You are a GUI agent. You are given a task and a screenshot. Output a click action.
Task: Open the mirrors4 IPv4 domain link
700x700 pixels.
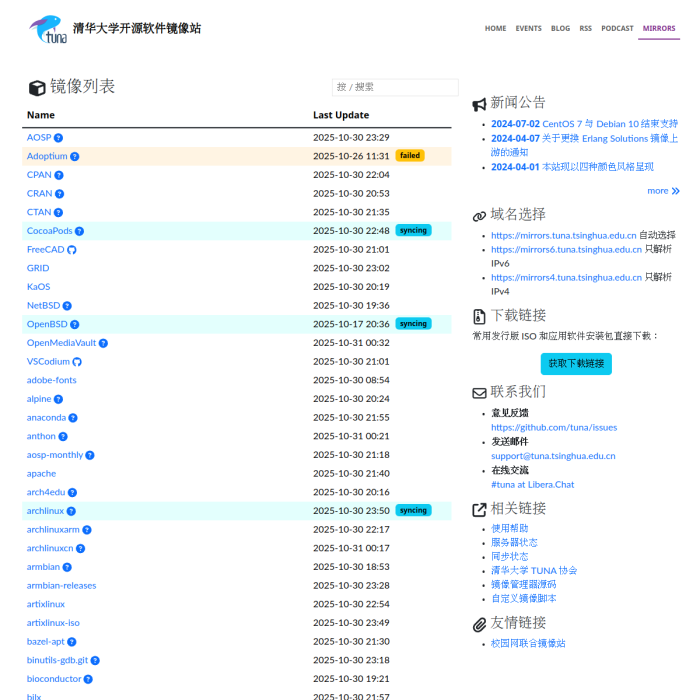tap(566, 278)
